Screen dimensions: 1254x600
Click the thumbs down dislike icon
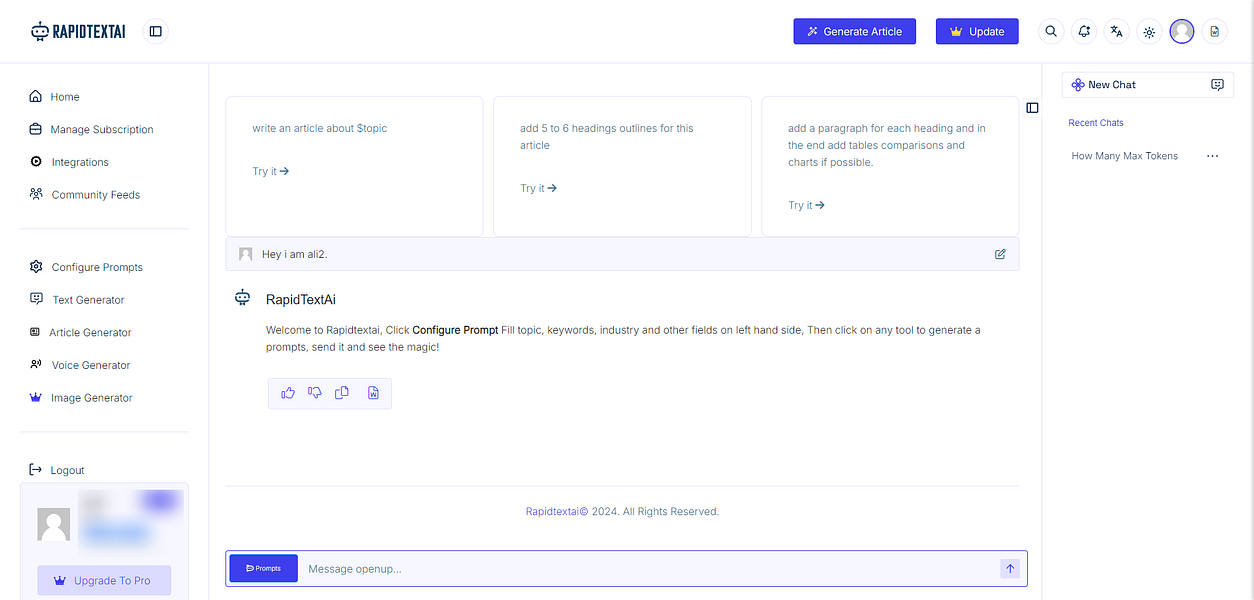[315, 393]
